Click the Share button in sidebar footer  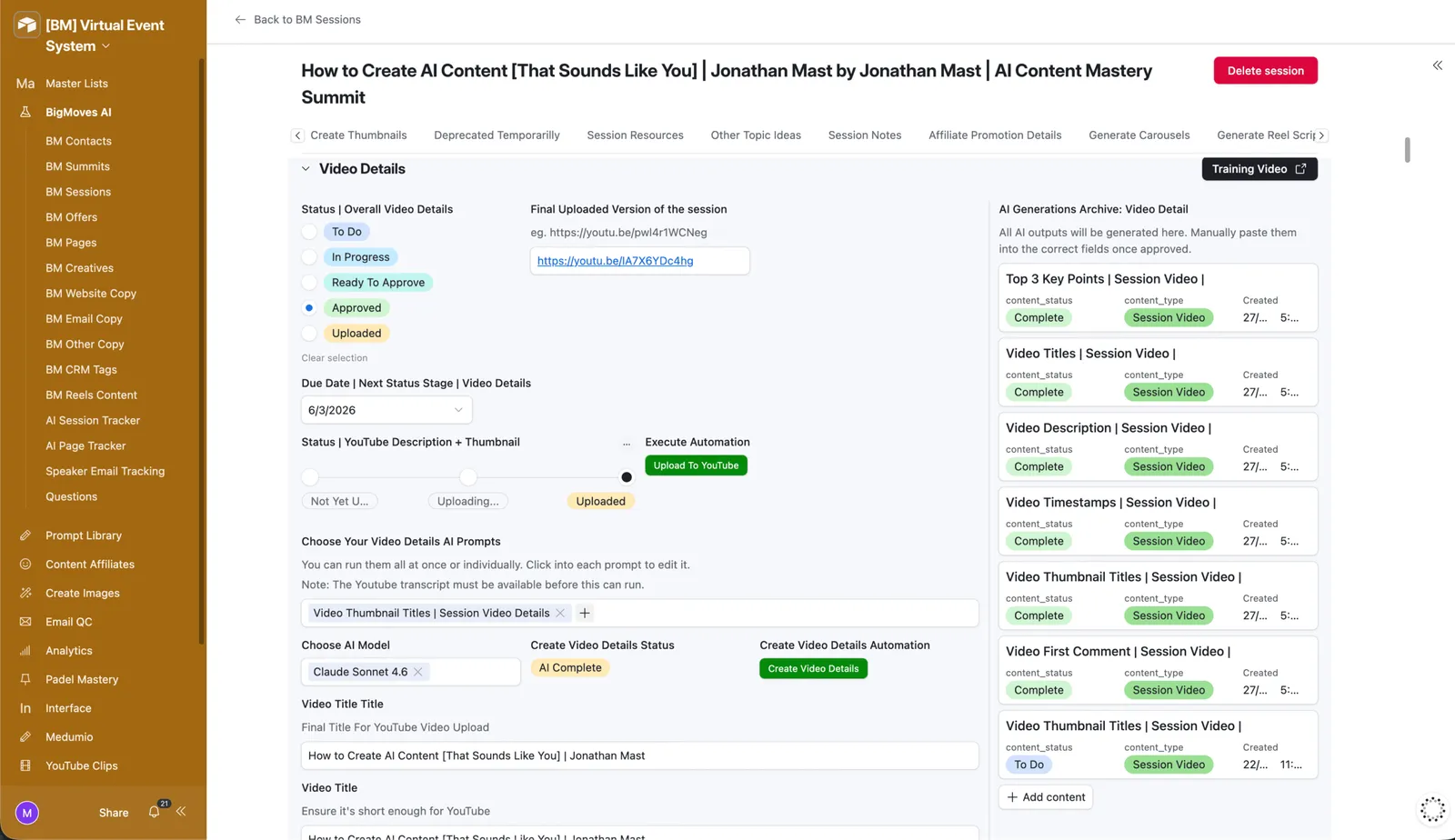pos(114,813)
